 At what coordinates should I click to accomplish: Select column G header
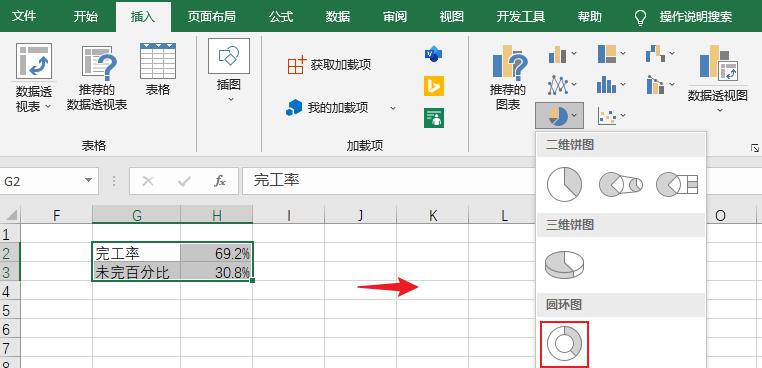coord(137,214)
